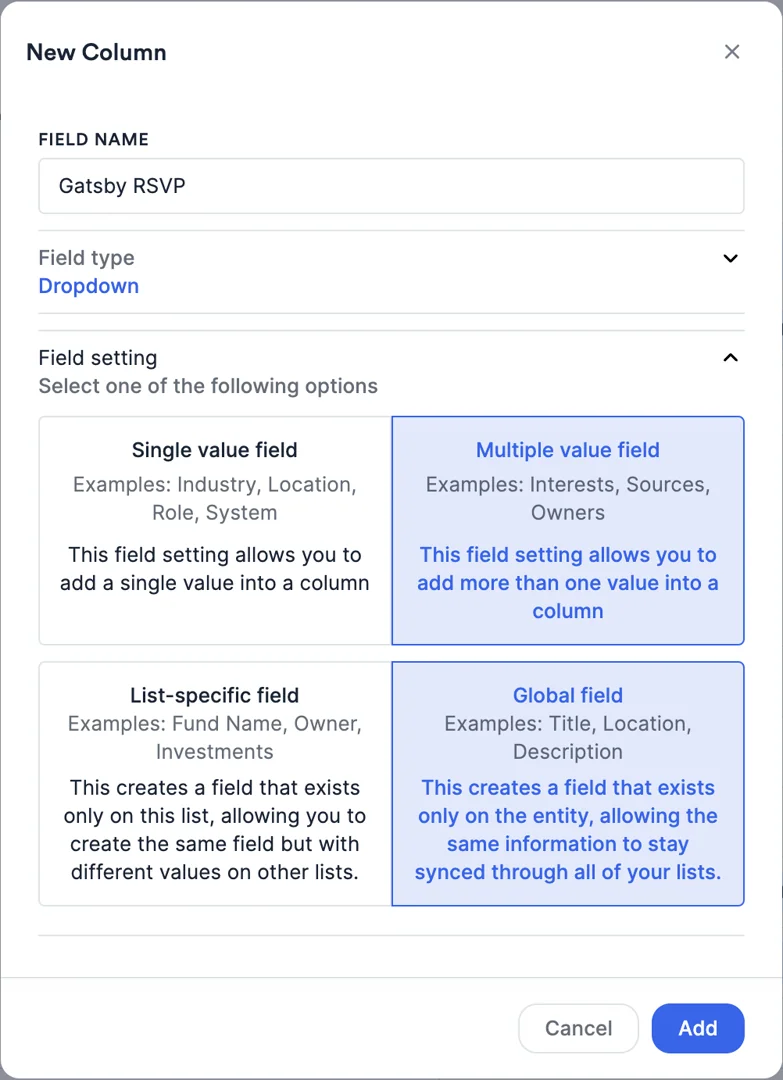Edit the Gatsby RSVP field name text
Screen dimensions: 783x1080
(122, 186)
